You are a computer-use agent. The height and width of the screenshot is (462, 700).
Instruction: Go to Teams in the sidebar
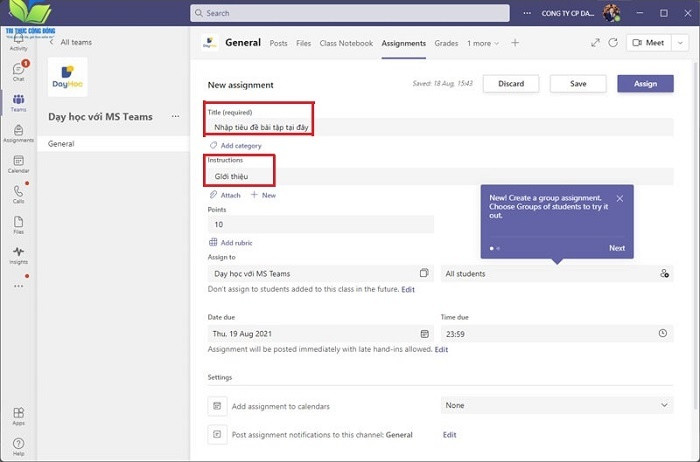(x=18, y=102)
